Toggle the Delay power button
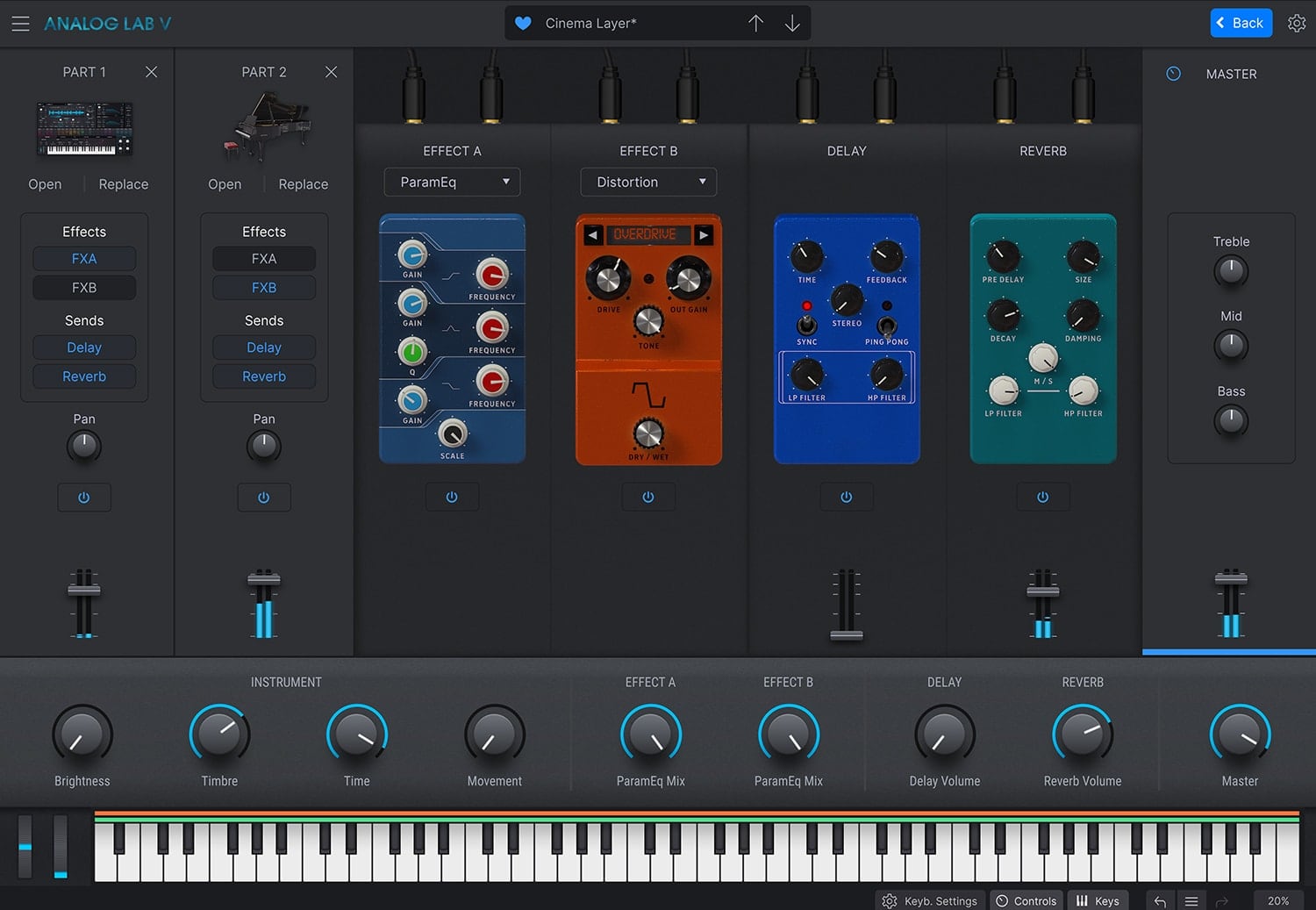The width and height of the screenshot is (1316, 910). click(x=847, y=497)
